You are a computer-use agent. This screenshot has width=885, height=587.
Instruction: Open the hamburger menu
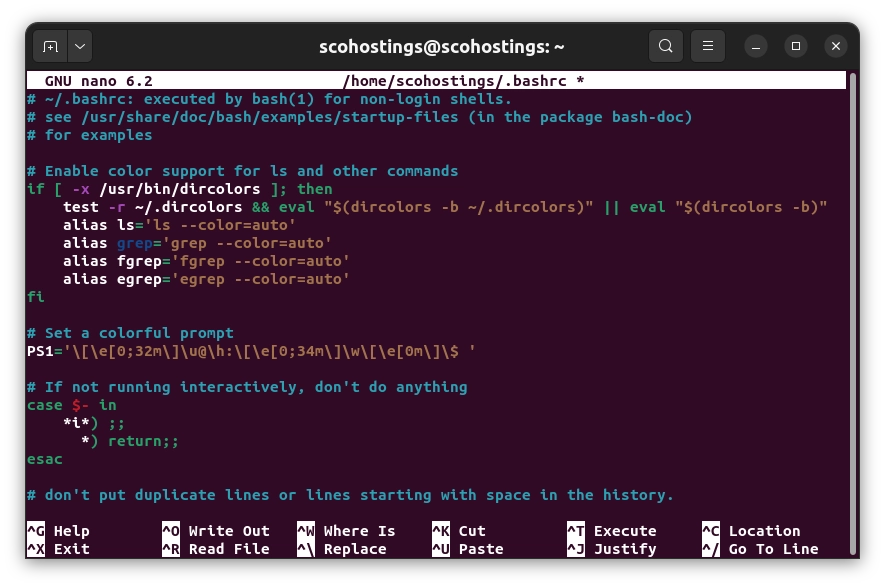(708, 46)
